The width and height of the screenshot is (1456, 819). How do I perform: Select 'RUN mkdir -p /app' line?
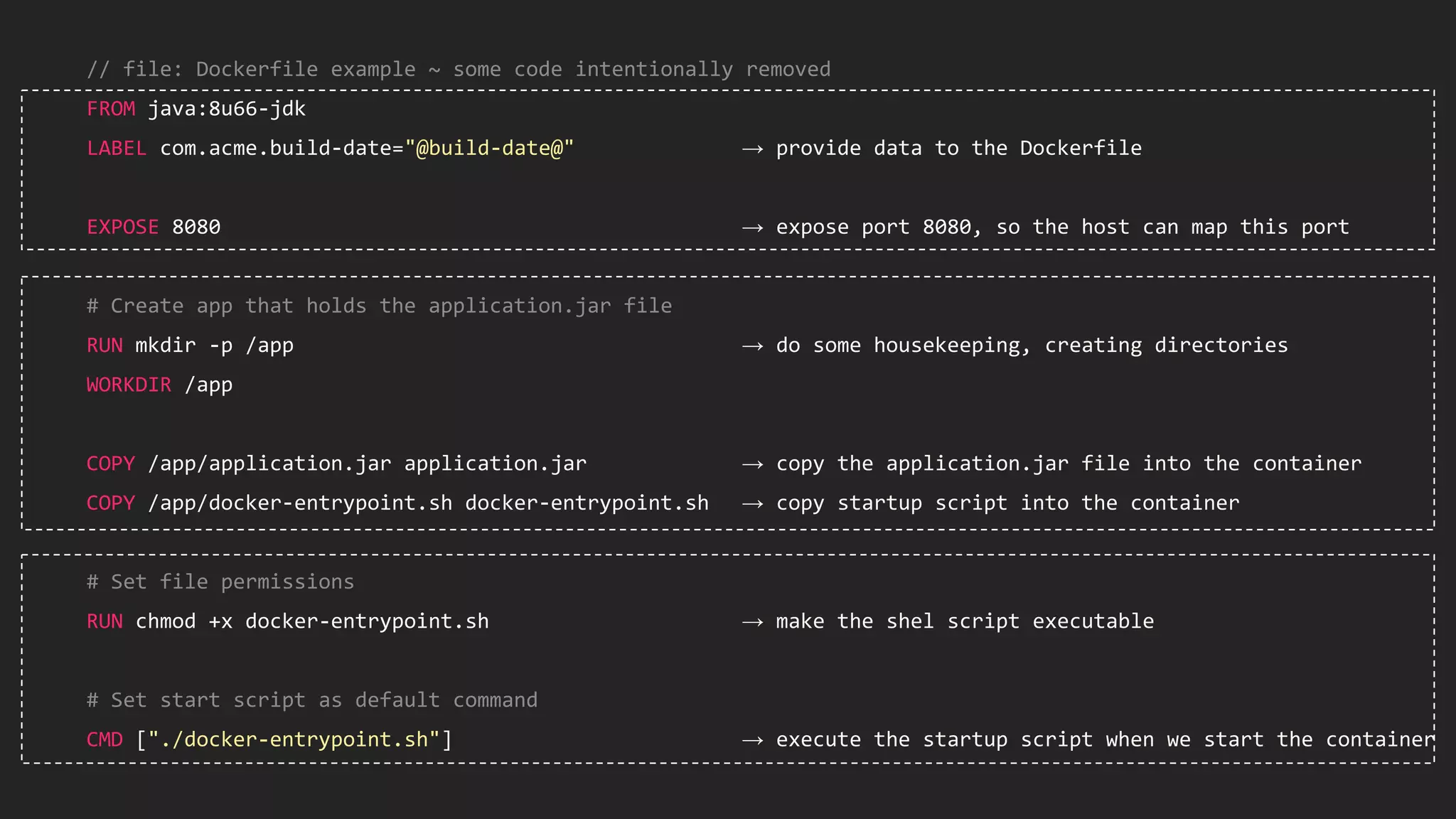(x=190, y=346)
